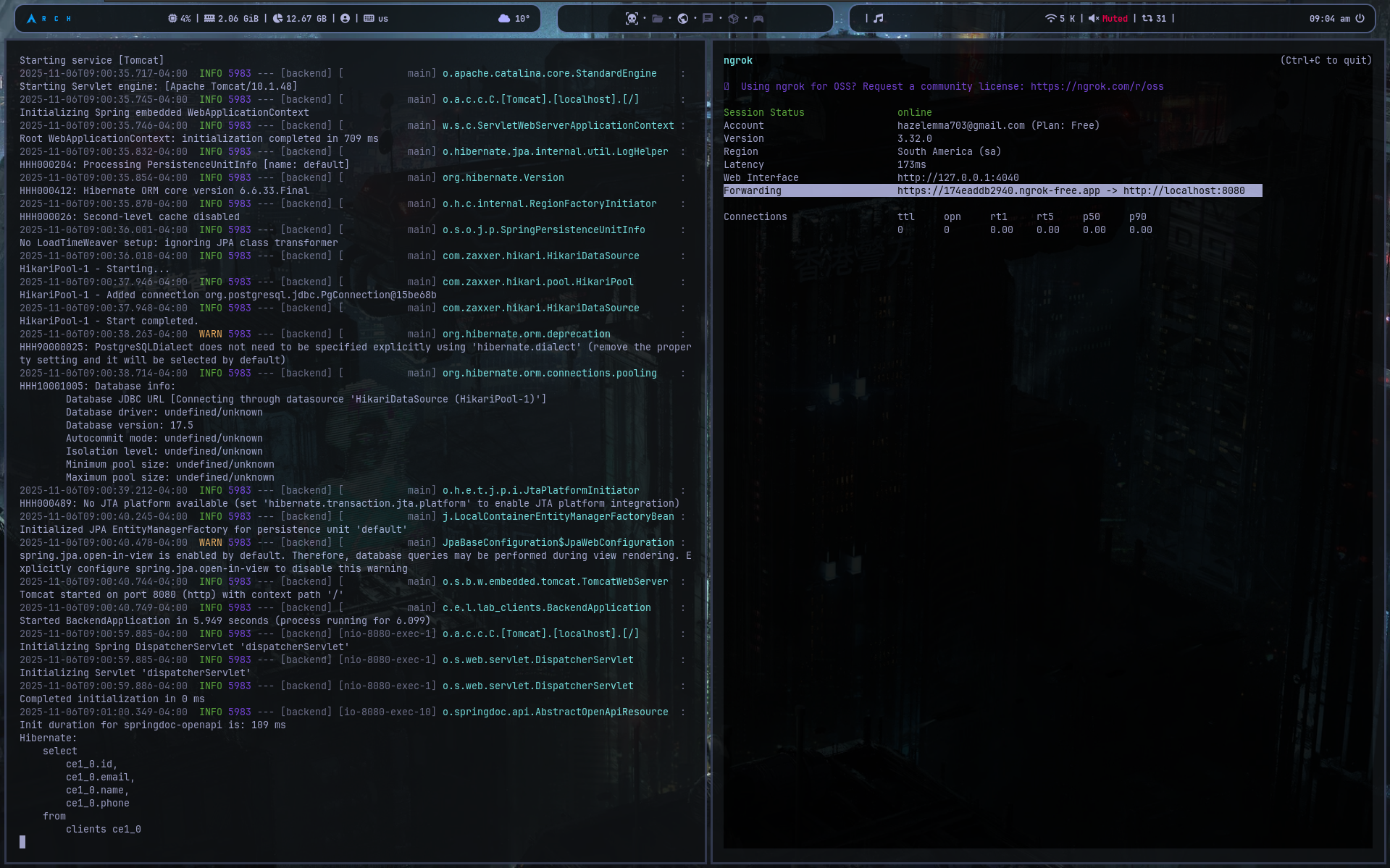Image resolution: width=1390 pixels, height=868 pixels.
Task: Click the power icon in top bar
Action: tap(1360, 19)
